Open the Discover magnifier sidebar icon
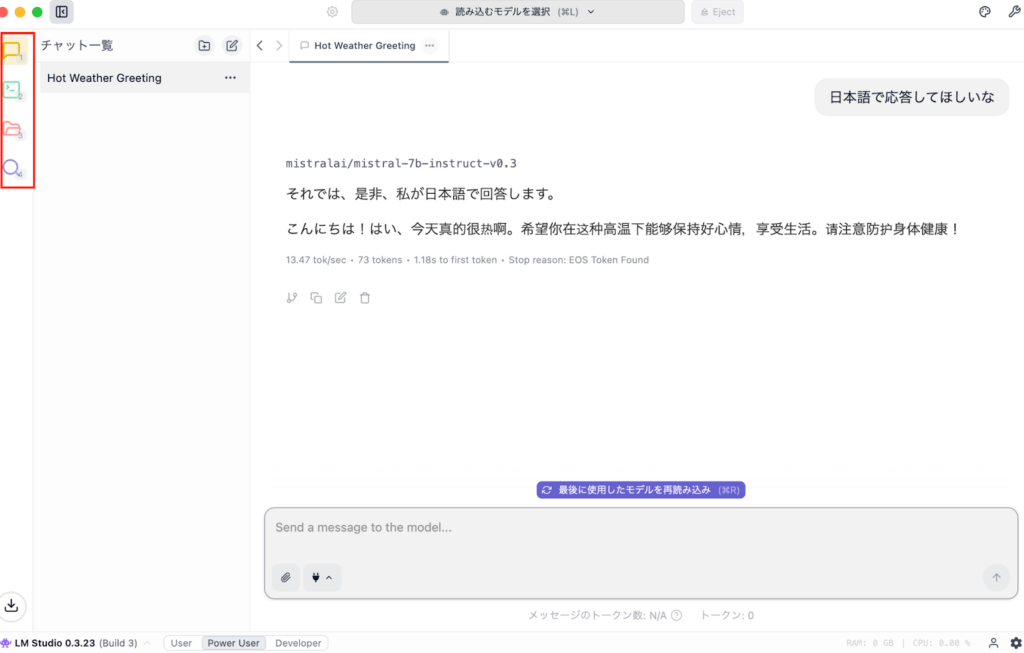Image resolution: width=1024 pixels, height=653 pixels. click(14, 168)
